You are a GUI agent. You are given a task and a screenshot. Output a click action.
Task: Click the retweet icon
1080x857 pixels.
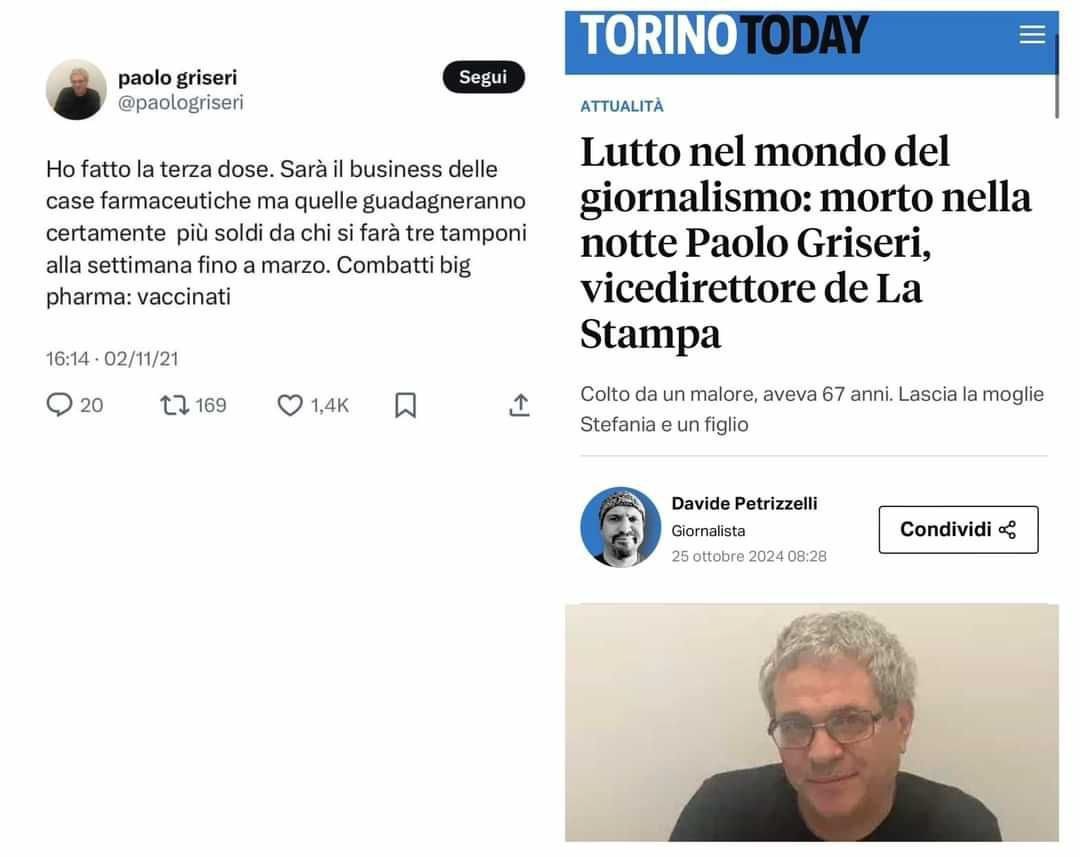point(174,405)
